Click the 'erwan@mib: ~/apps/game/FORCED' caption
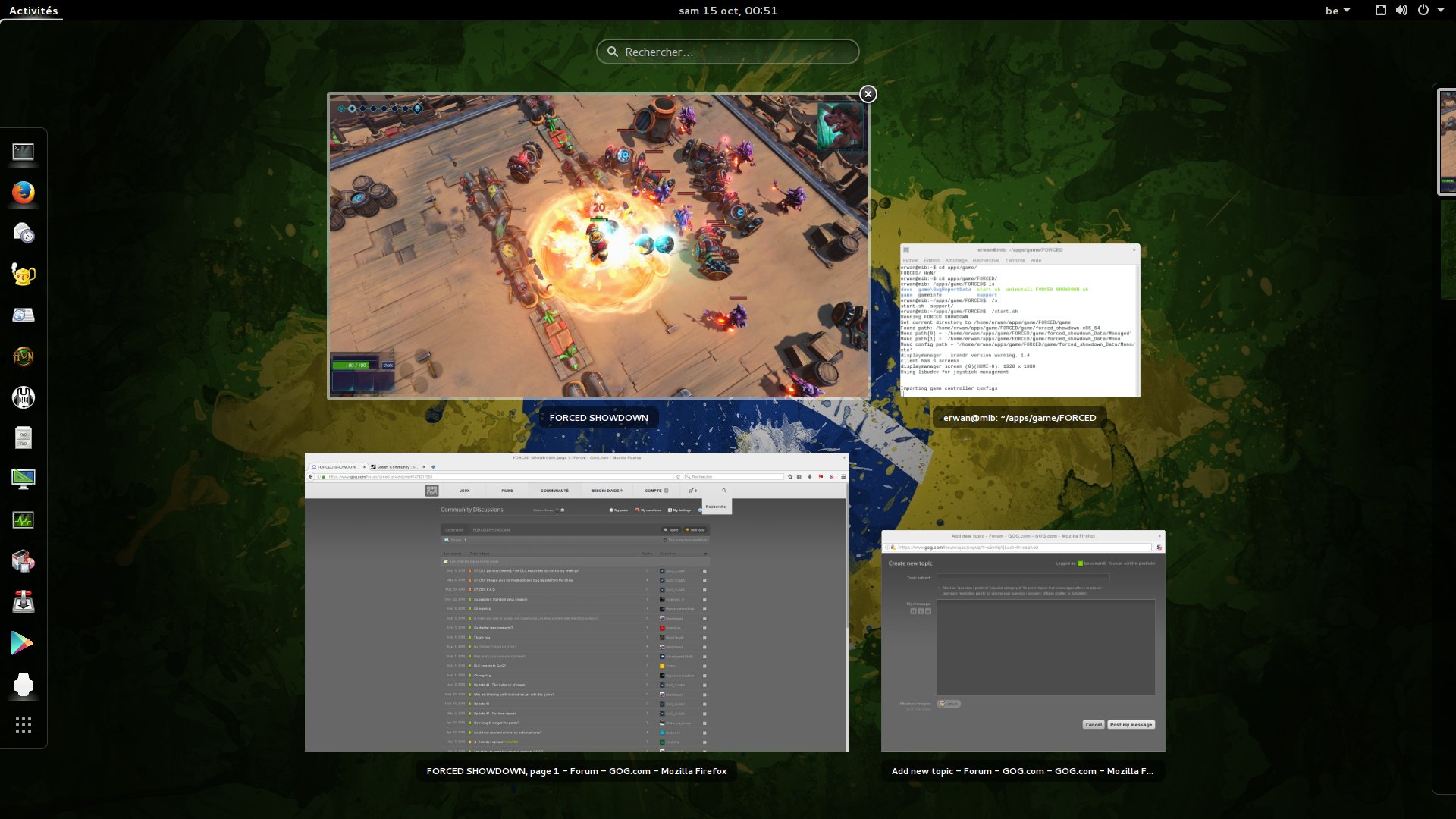The image size is (1456, 819). pyautogui.click(x=1020, y=418)
